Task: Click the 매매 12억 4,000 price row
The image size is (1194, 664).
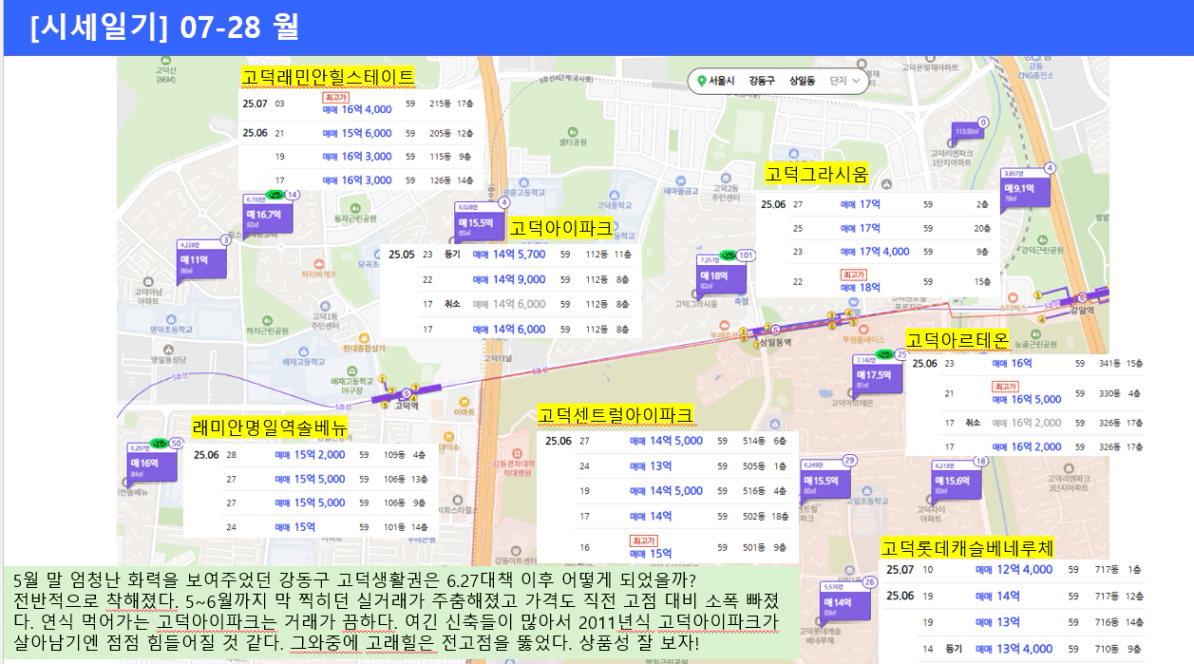Action: 1014,570
